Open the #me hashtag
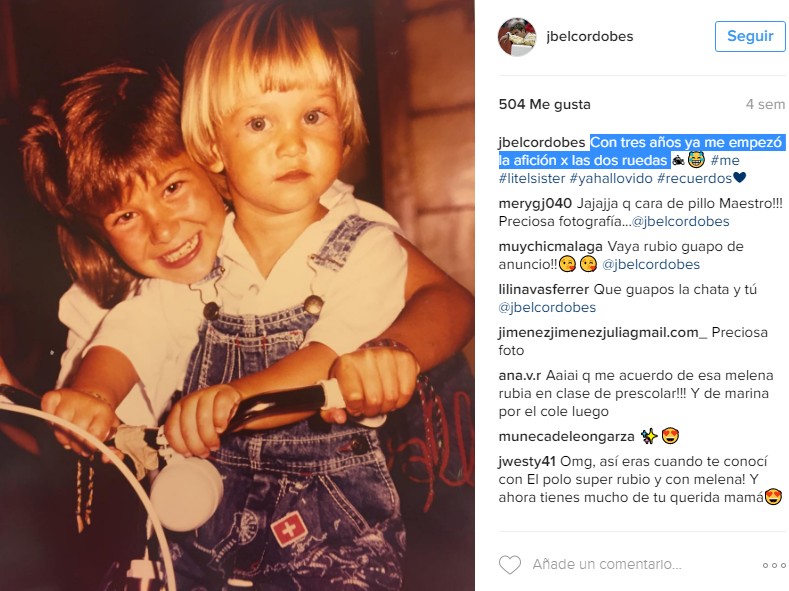The image size is (789, 591). pos(725,160)
